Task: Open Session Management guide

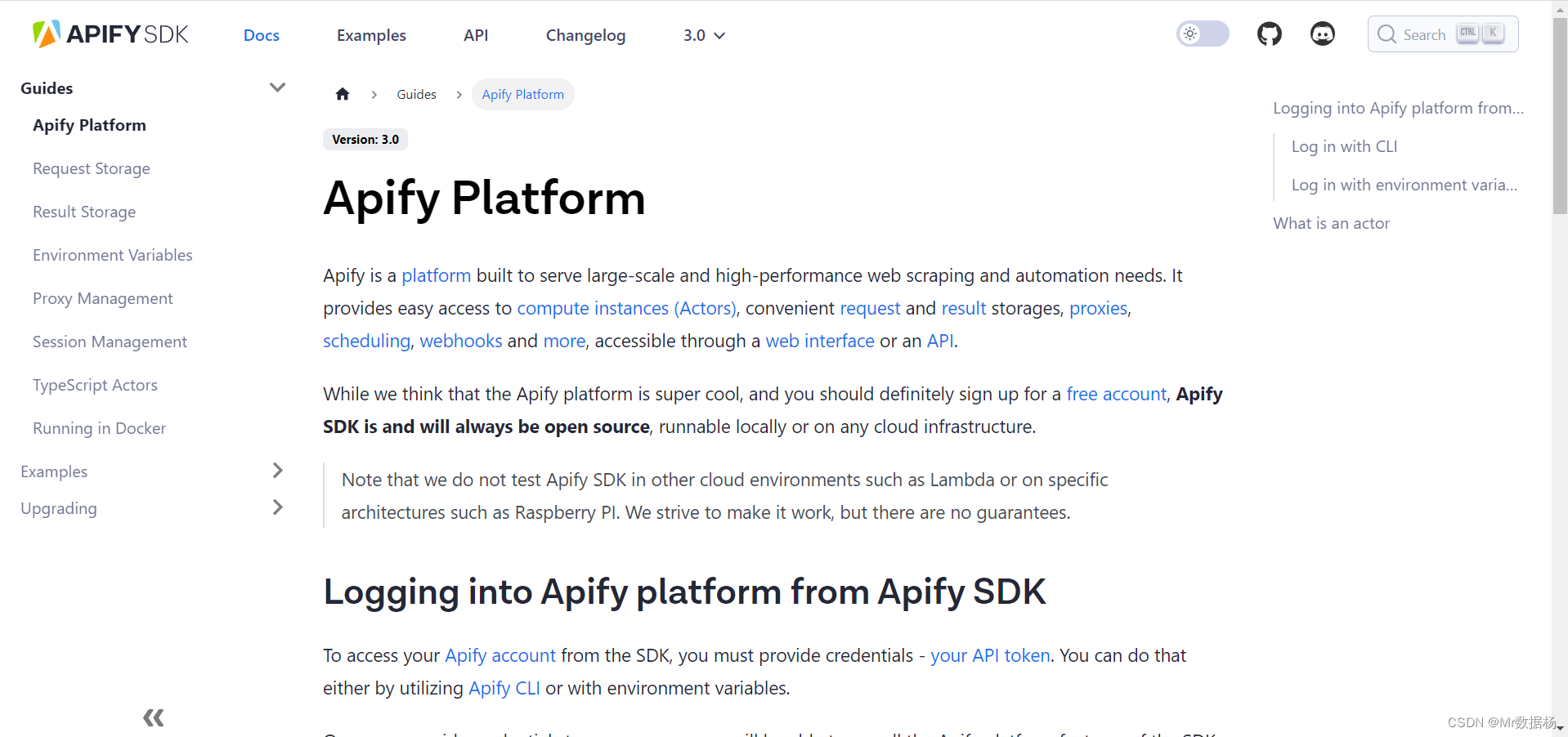Action: coord(110,342)
